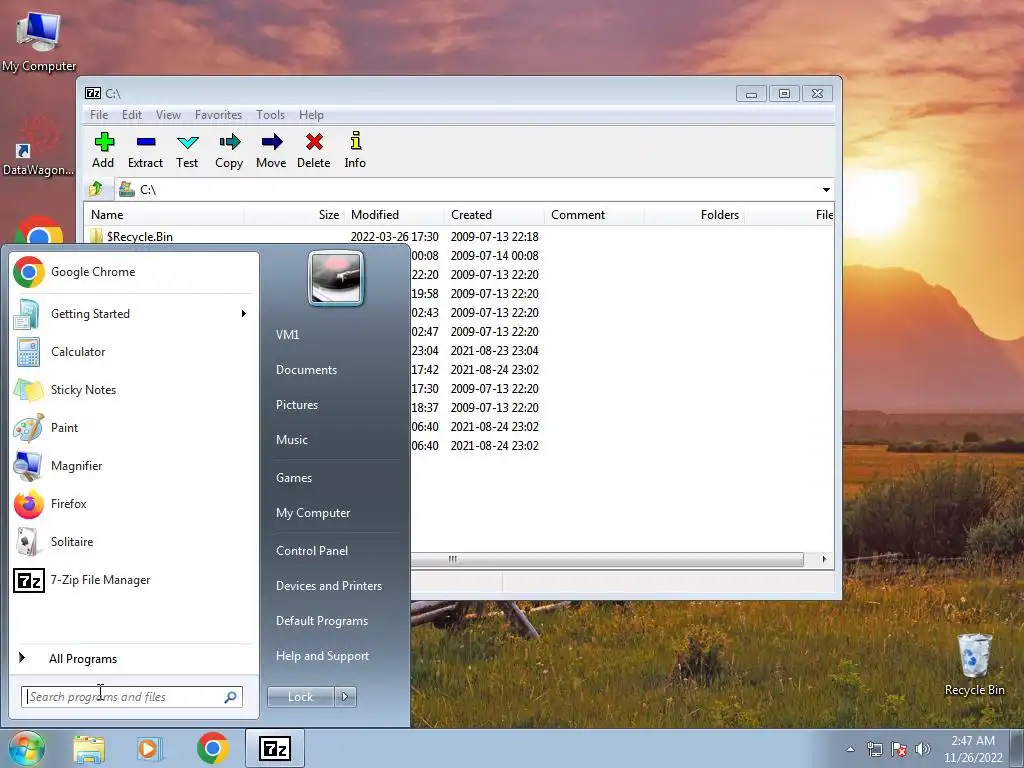Click the Extract toolbar icon
Viewport: 1024px width, 768px height.
tap(145, 151)
